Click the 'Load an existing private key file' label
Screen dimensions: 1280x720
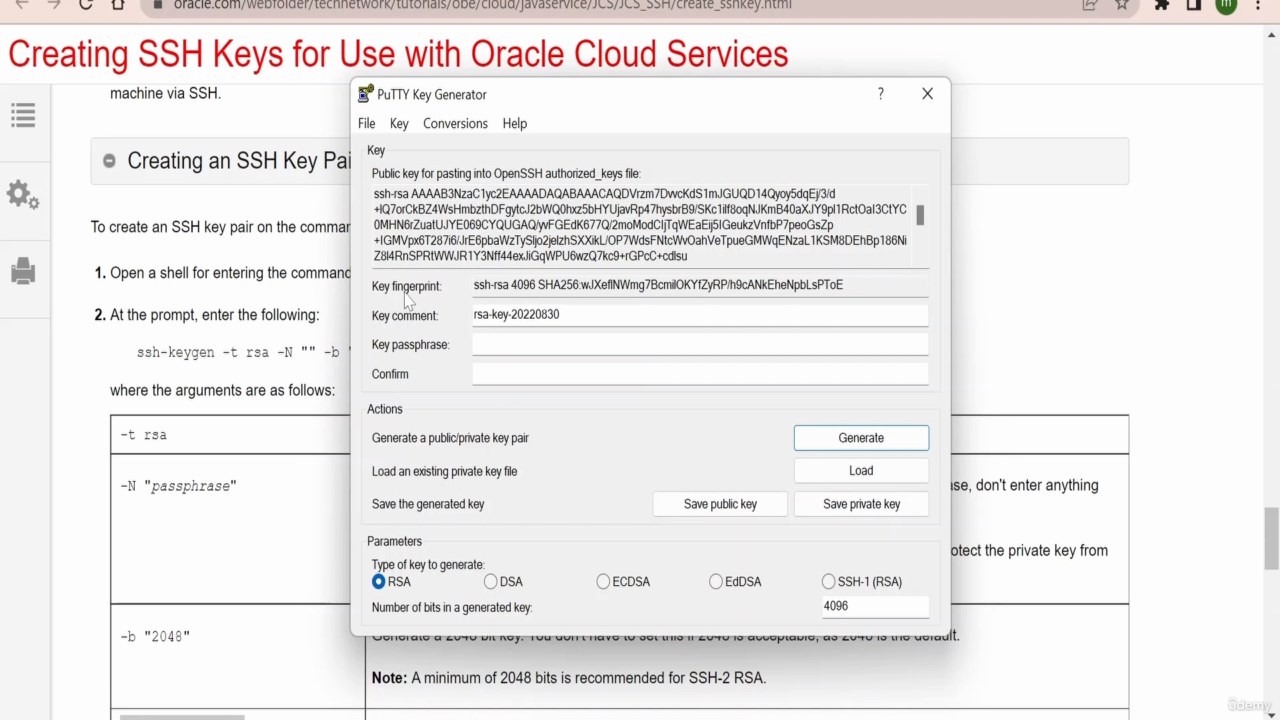(444, 471)
